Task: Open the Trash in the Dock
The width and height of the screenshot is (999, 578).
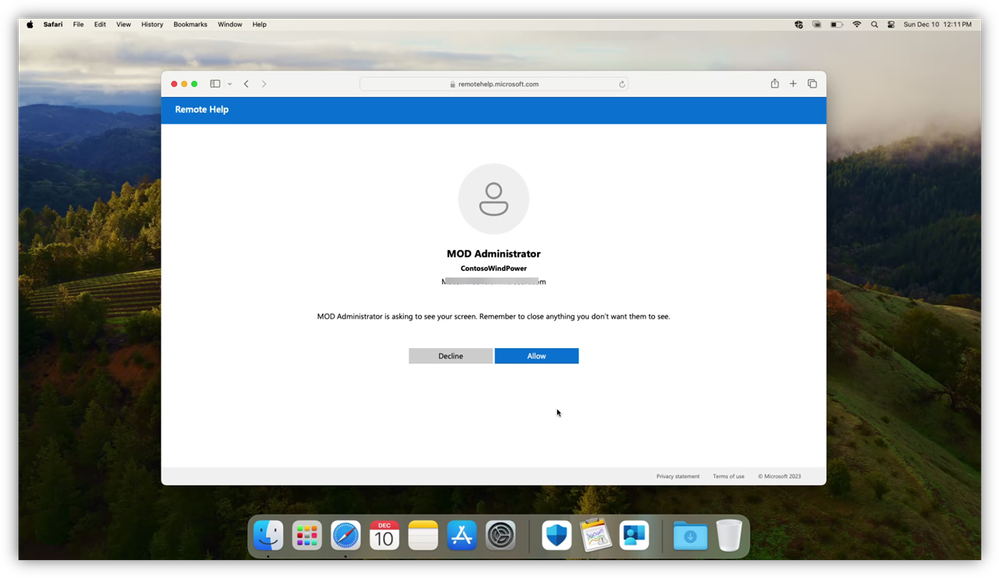Action: (x=729, y=535)
